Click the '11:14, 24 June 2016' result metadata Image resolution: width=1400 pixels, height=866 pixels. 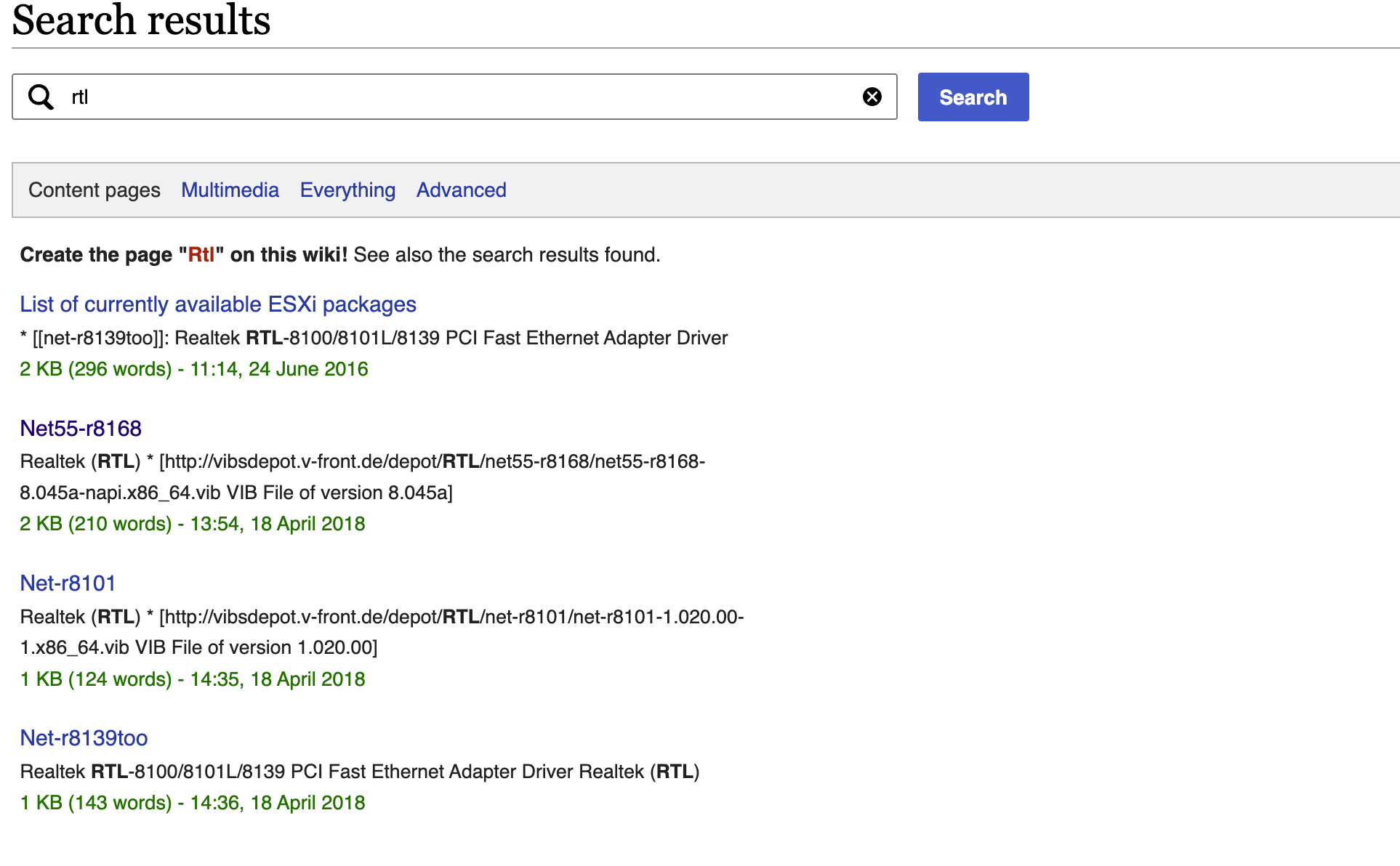point(279,369)
